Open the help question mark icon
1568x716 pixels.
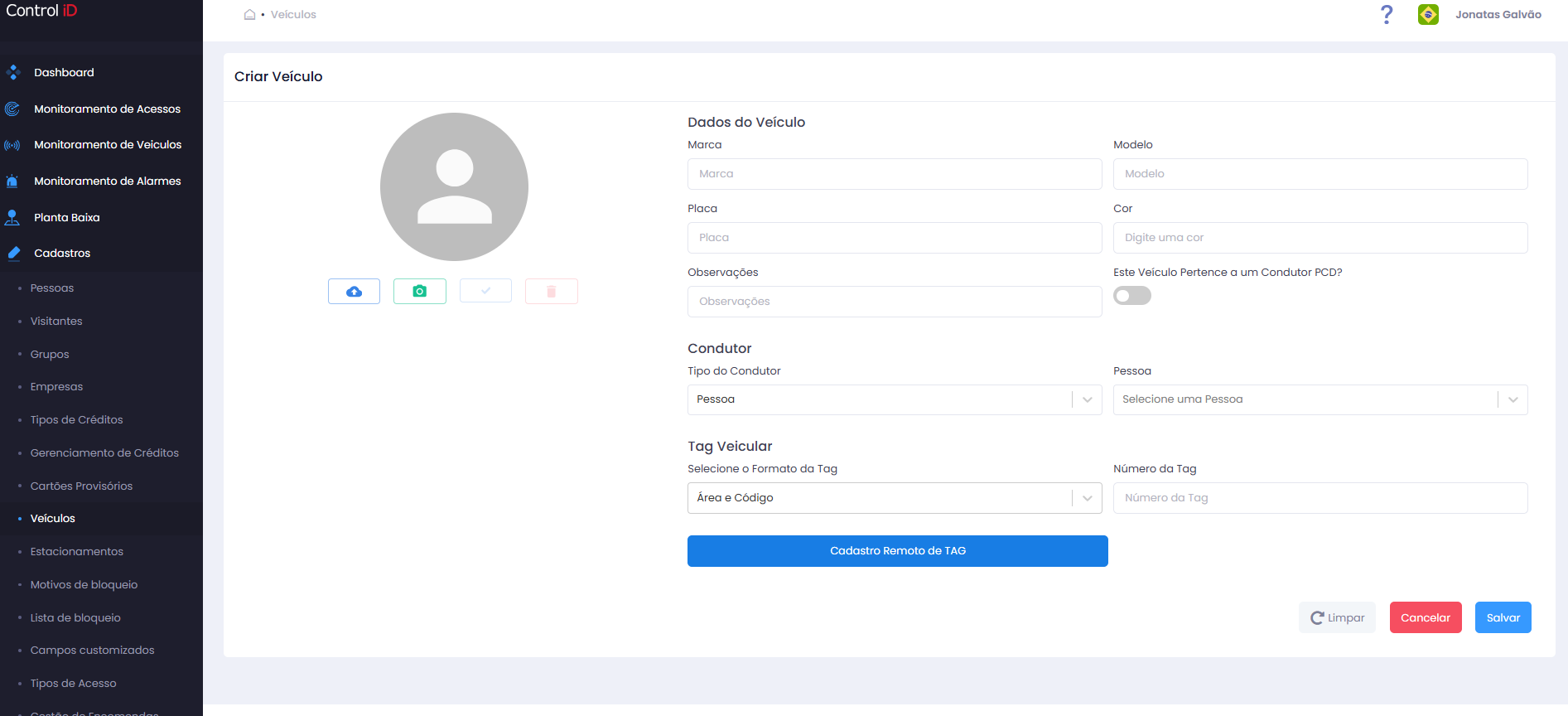point(1387,14)
